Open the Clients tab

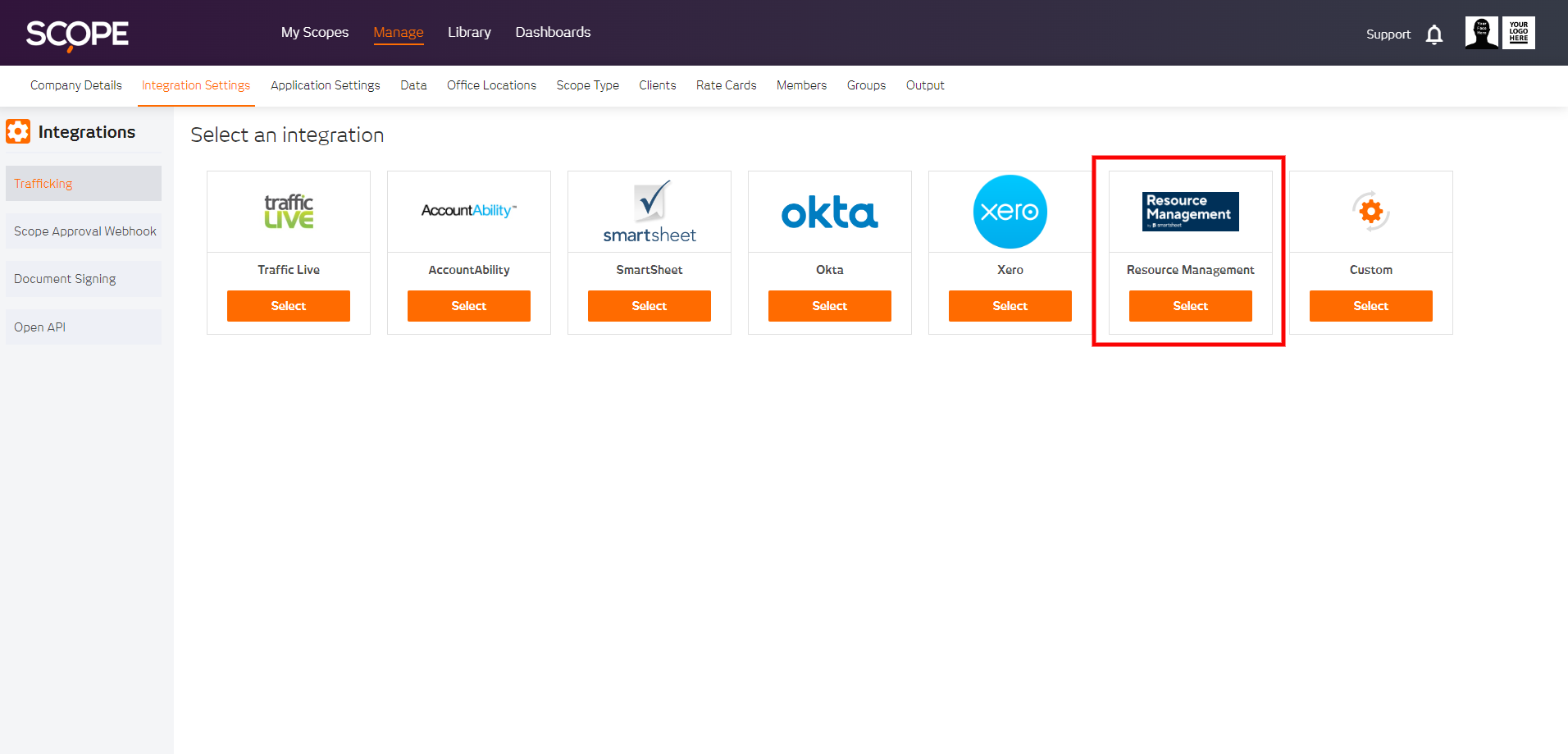658,85
